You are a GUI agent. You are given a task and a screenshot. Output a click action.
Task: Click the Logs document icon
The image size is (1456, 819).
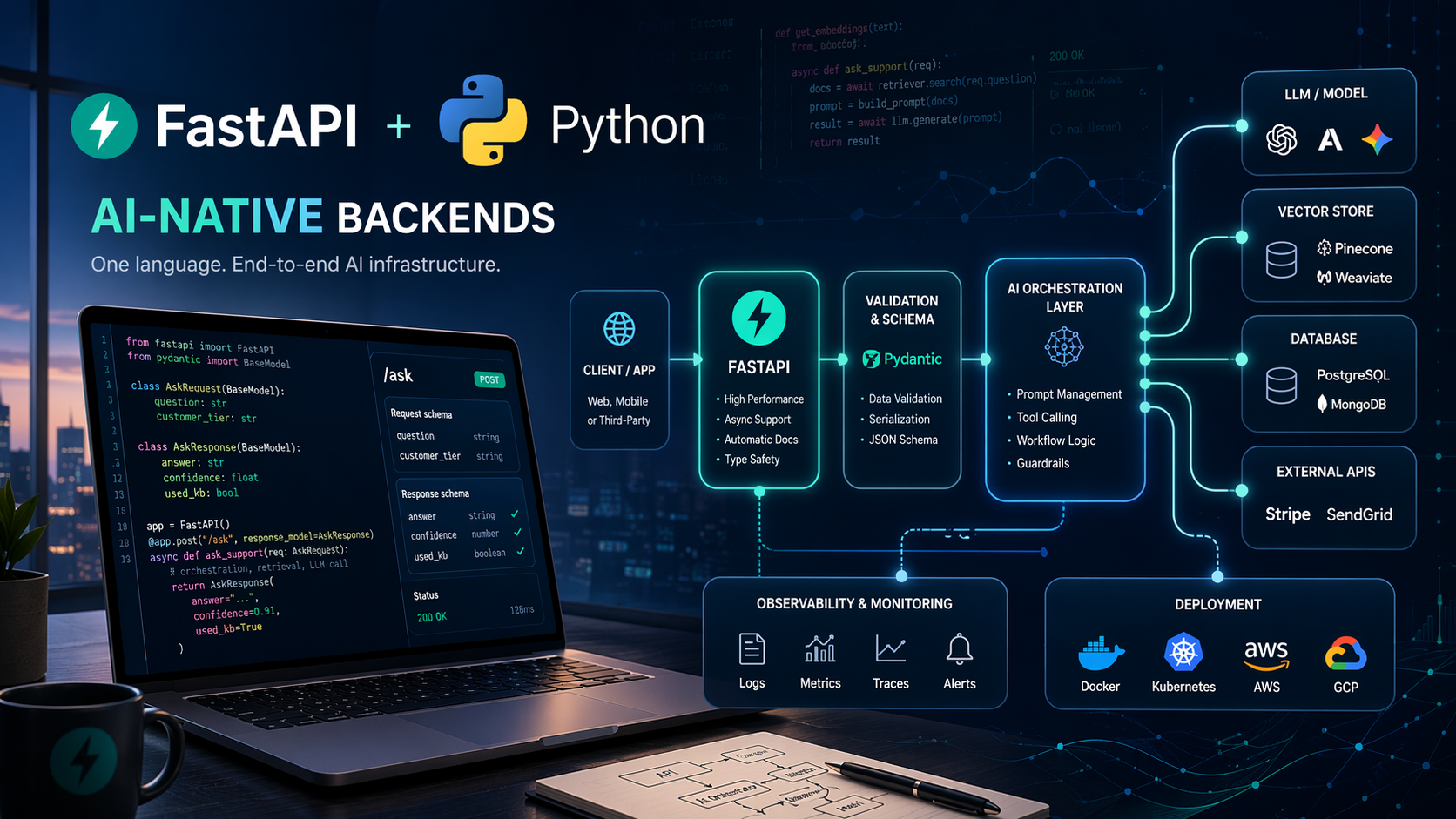point(752,649)
